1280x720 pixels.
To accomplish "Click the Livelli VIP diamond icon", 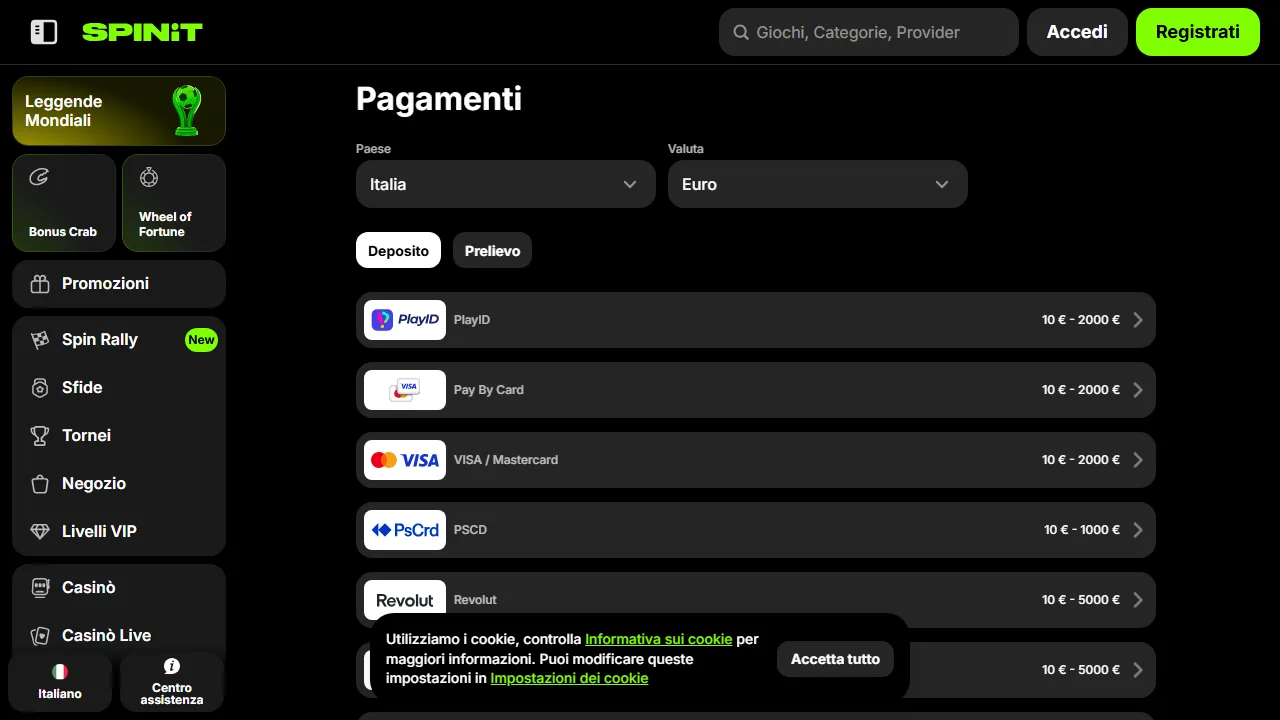I will click(x=40, y=532).
